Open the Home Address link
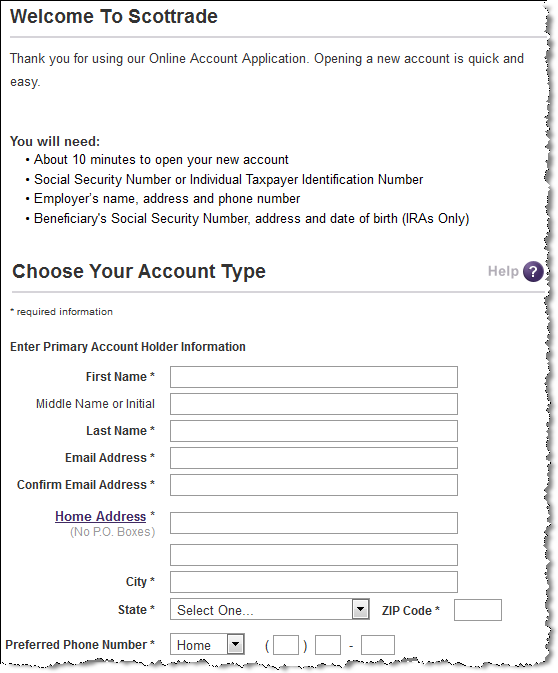The width and height of the screenshot is (558, 673). click(x=100, y=516)
